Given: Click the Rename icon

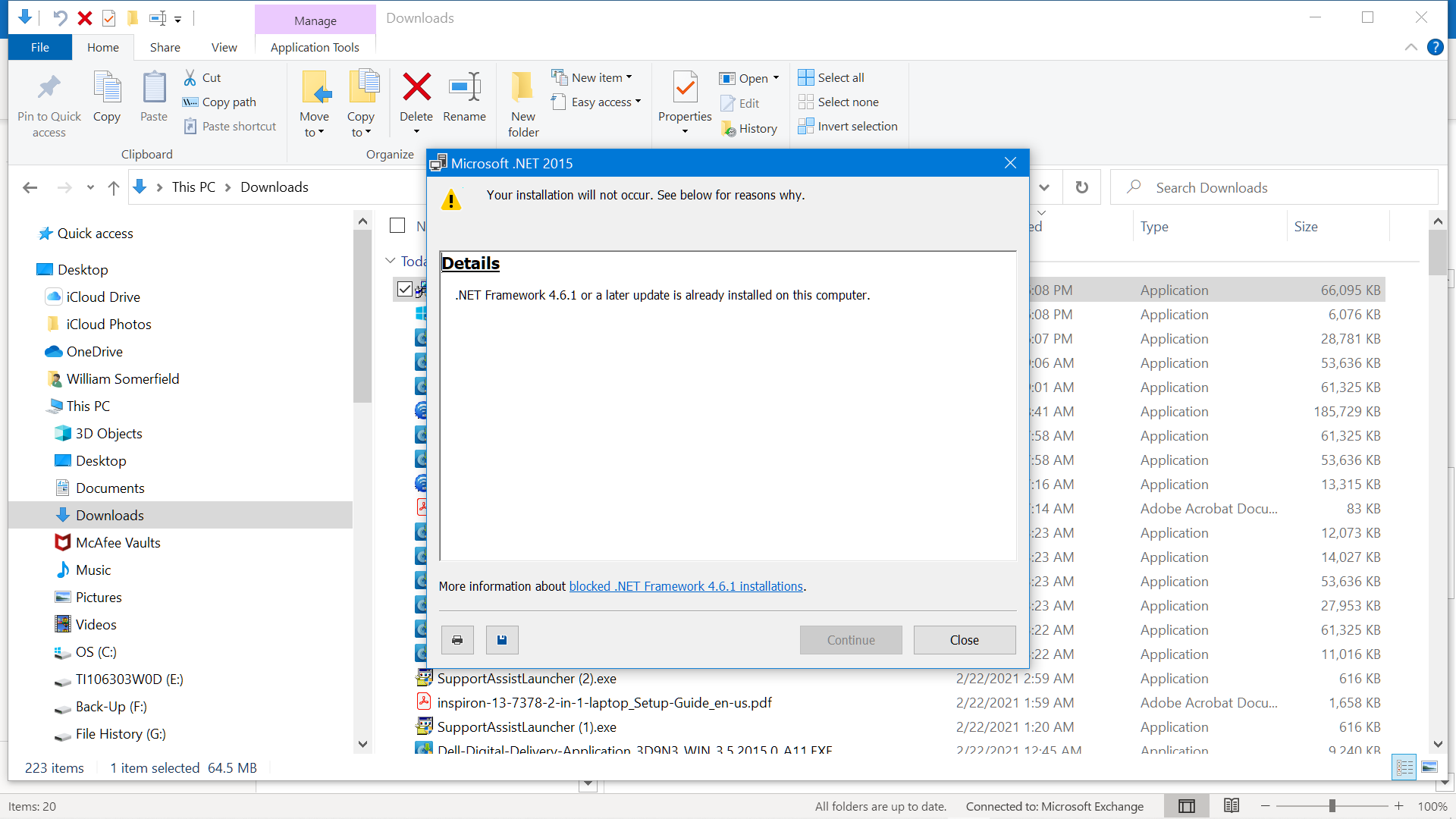Looking at the screenshot, I should [464, 87].
